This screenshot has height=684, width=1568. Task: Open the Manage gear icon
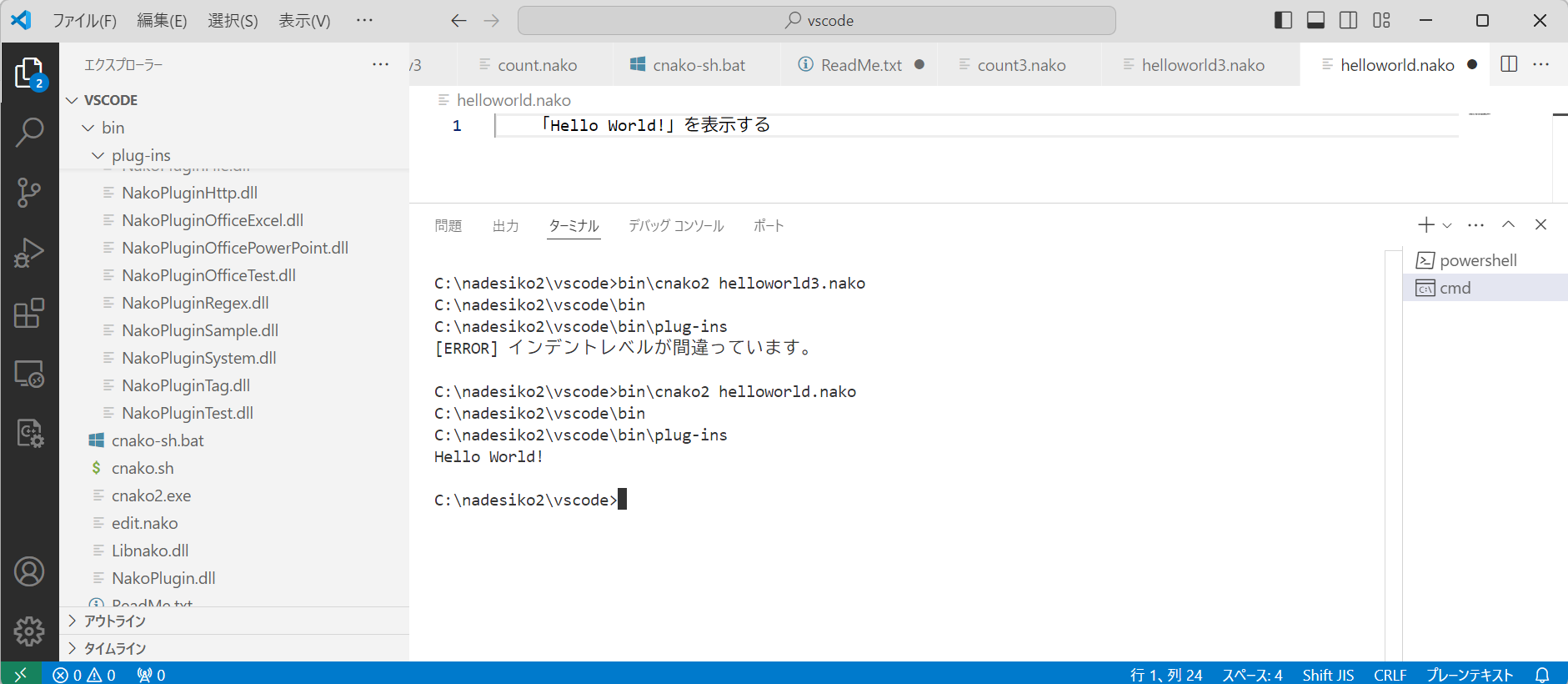click(29, 631)
